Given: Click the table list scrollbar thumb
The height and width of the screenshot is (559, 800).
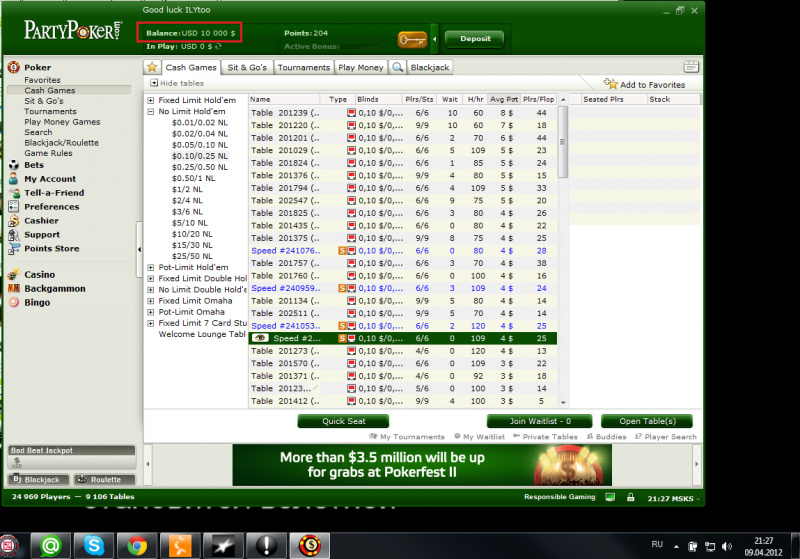Looking at the screenshot, I should (563, 142).
